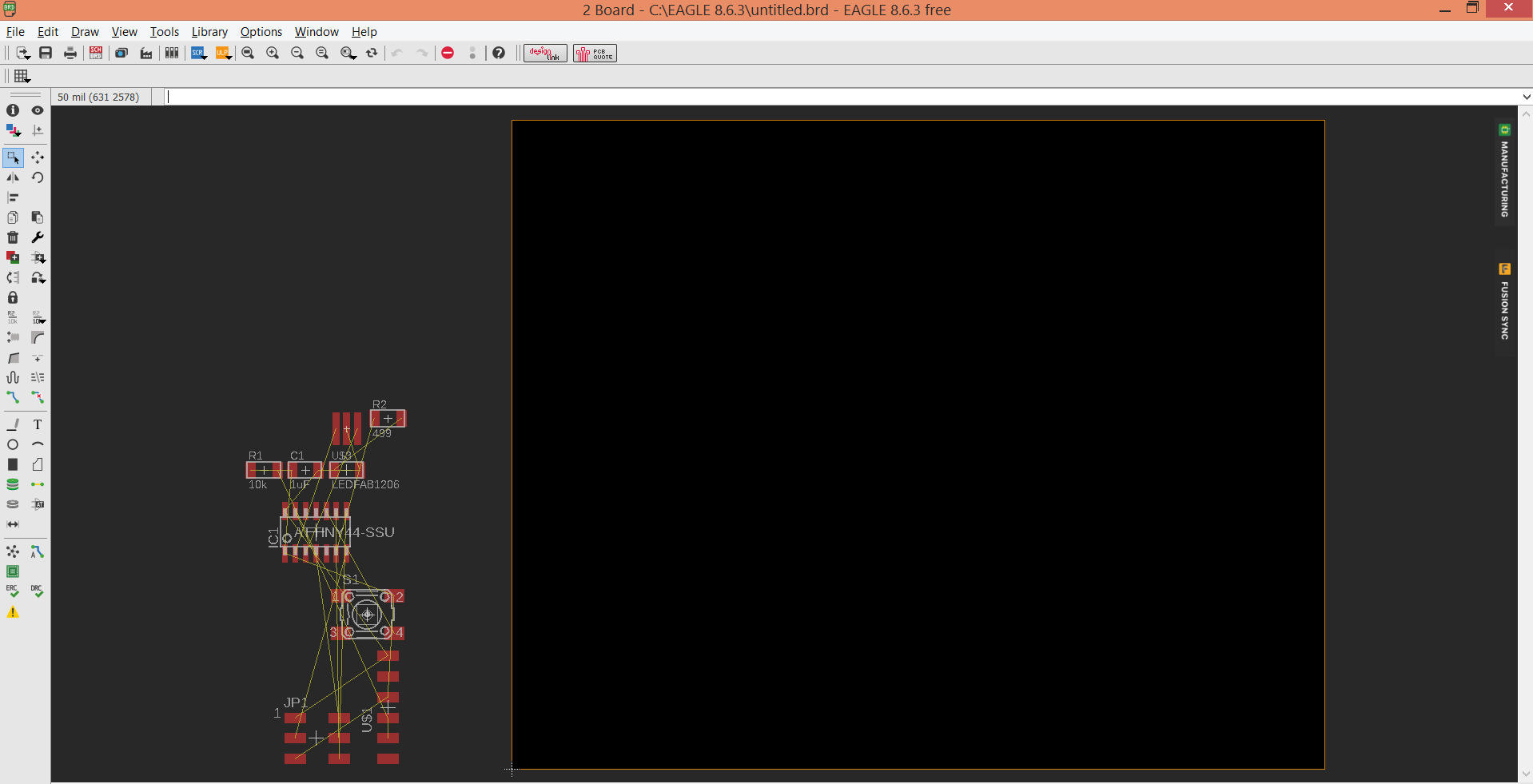Open the Fusion Sync side panel
The width and height of the screenshot is (1533, 784).
click(1504, 302)
